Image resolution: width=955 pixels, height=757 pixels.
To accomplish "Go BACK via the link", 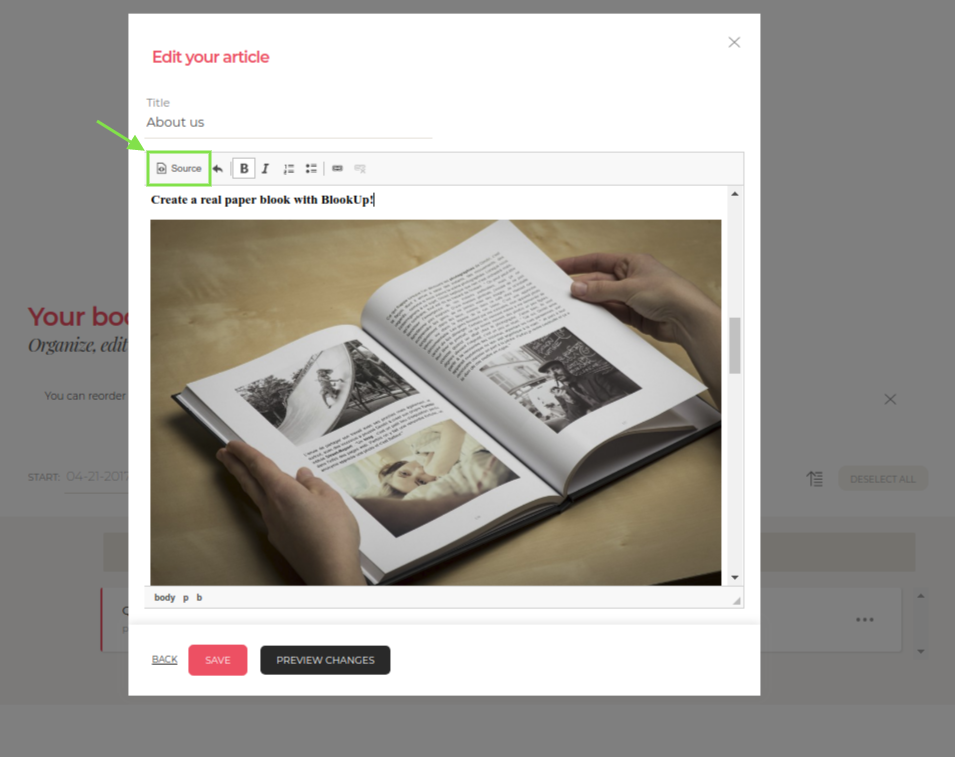I will 164,660.
